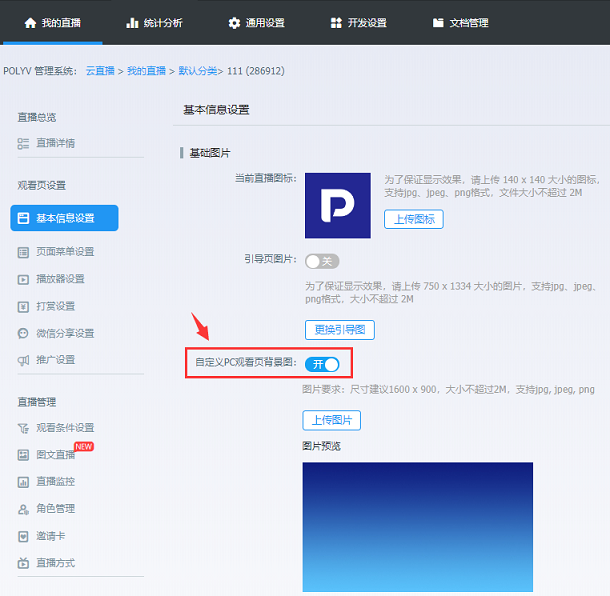Click the 直播监控 monitor icon
This screenshot has height=596, width=610.
tap(23, 482)
